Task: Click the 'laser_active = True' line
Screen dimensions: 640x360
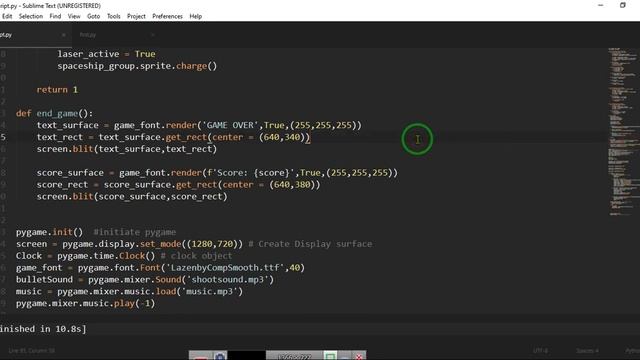Action: point(106,54)
